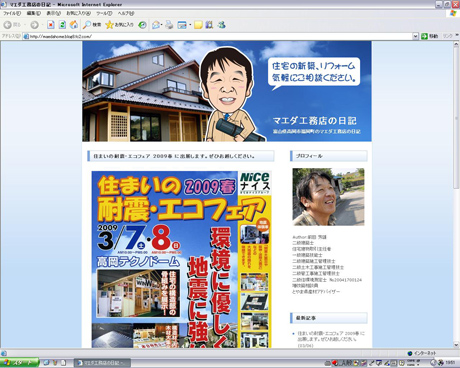
Task: Open the ファイル (File) menu
Action: coord(12,13)
